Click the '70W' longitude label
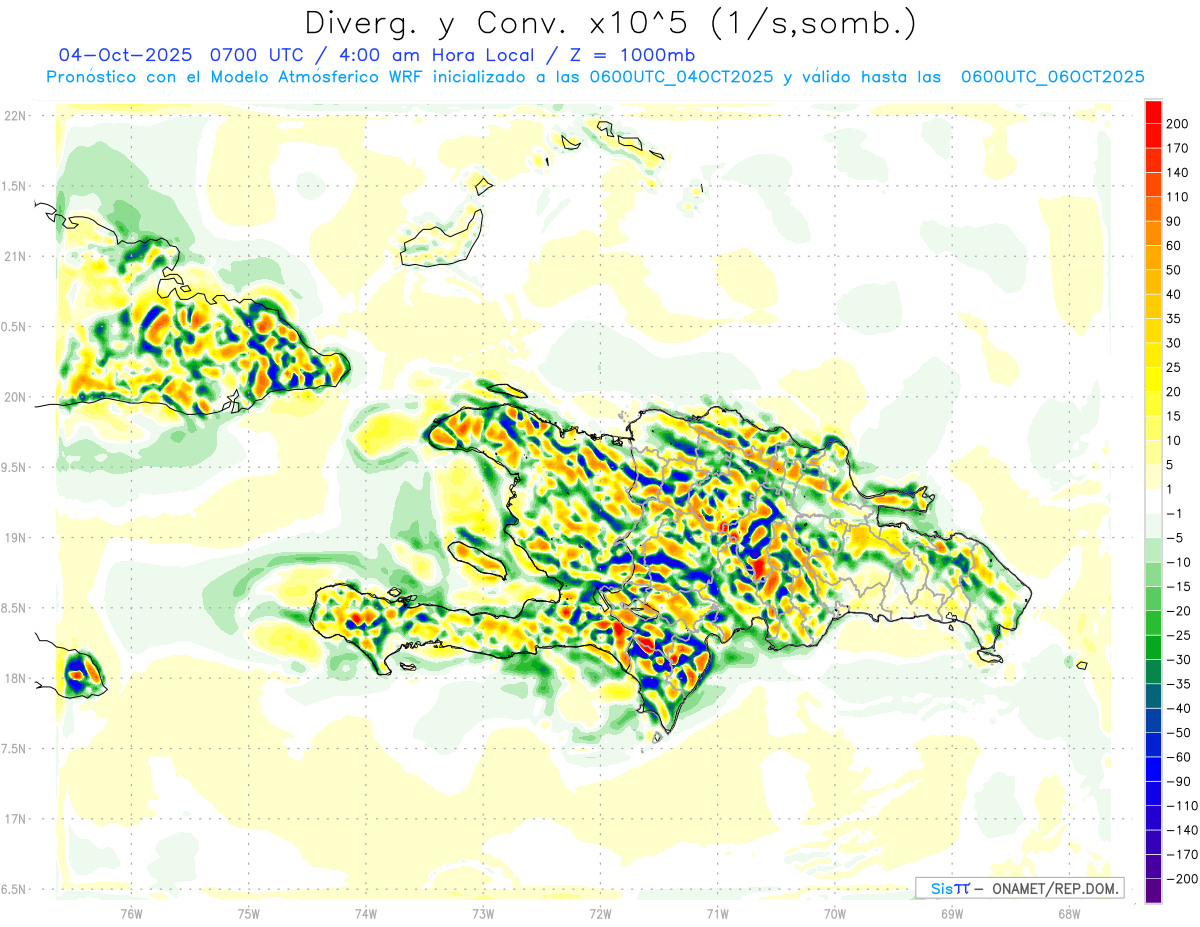The image size is (1200, 927). (834, 912)
